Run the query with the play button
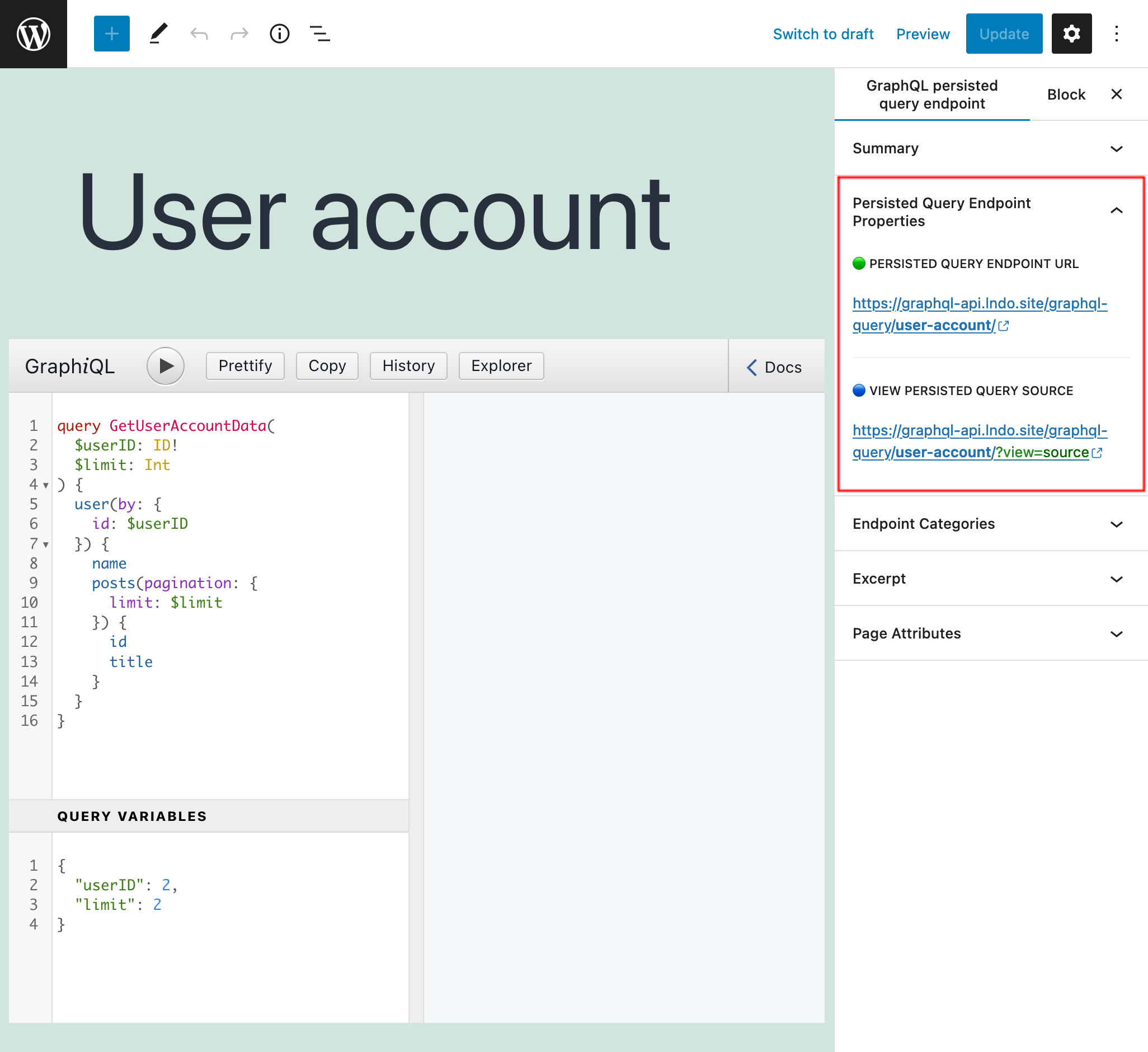The height and width of the screenshot is (1052, 1148). coord(166,365)
